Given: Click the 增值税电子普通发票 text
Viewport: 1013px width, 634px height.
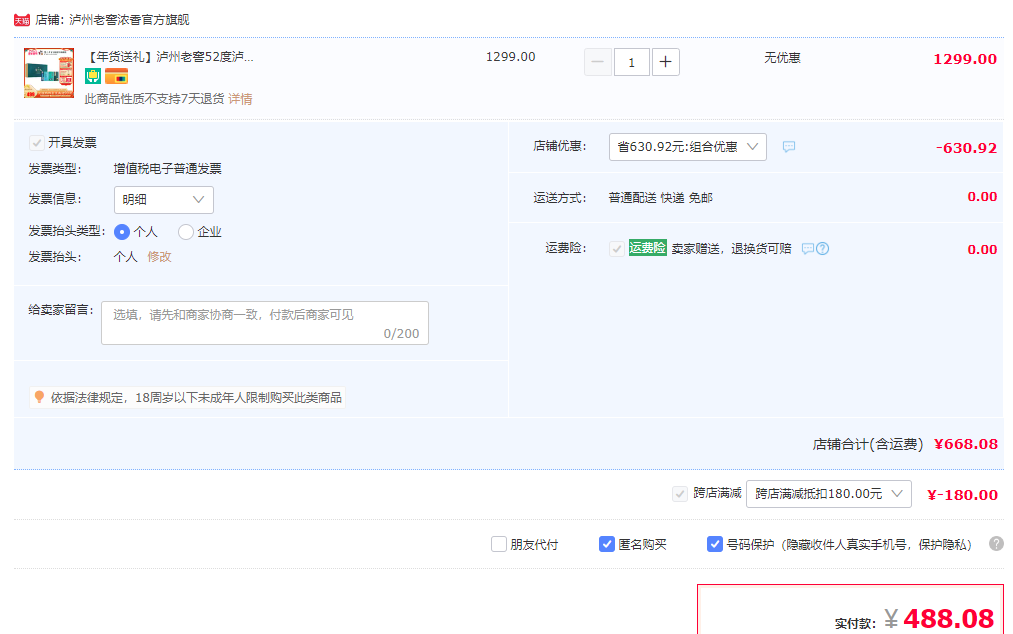Looking at the screenshot, I should [168, 169].
